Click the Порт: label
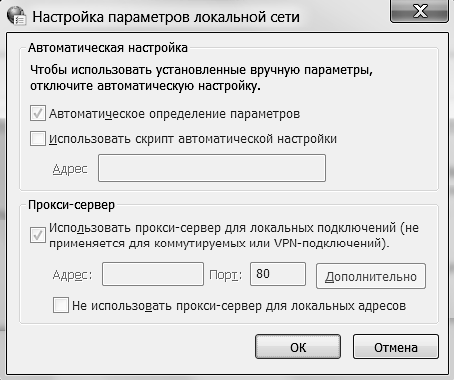The image size is (454, 380). coord(225,275)
